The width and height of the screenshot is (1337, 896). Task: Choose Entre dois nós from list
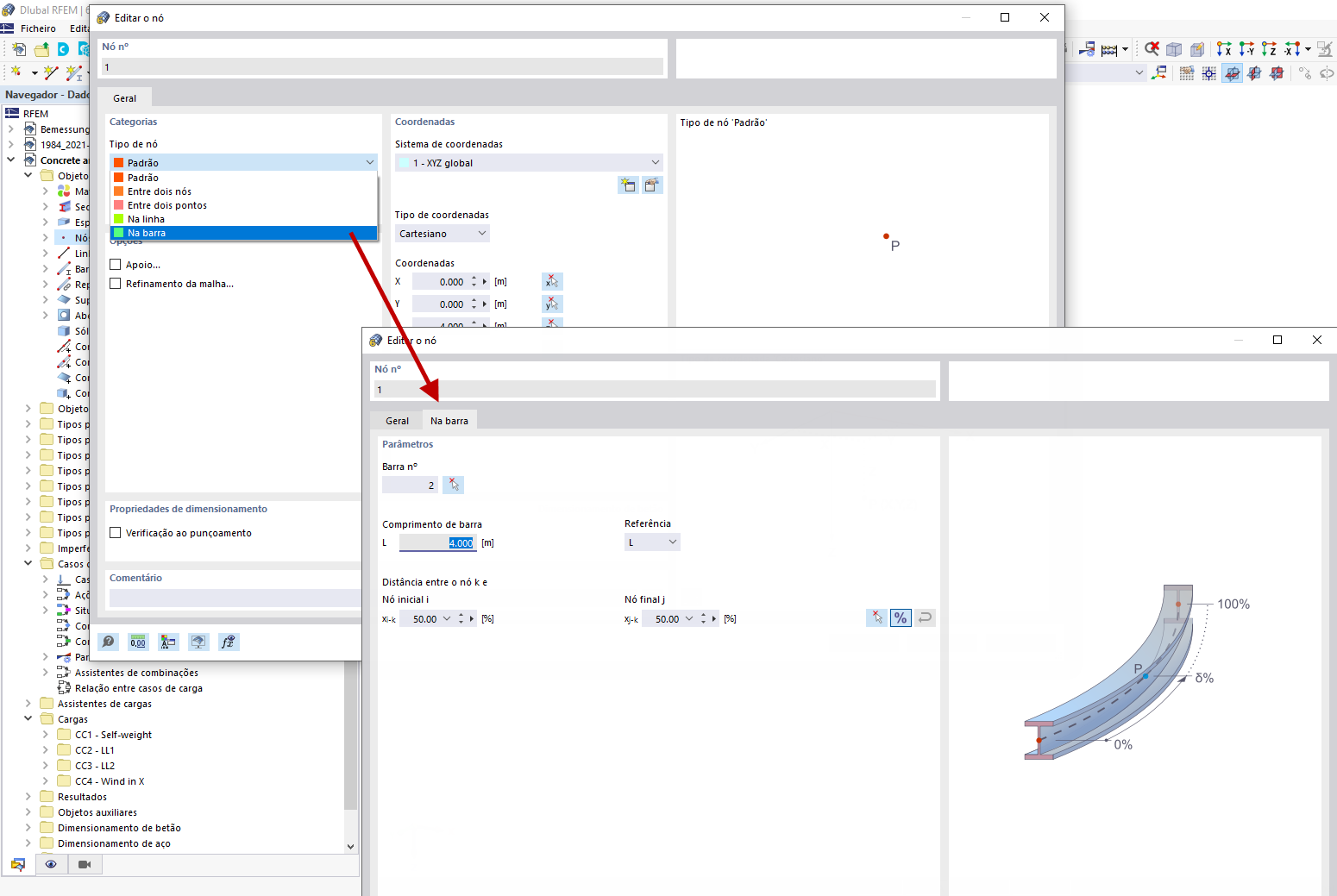coord(244,191)
